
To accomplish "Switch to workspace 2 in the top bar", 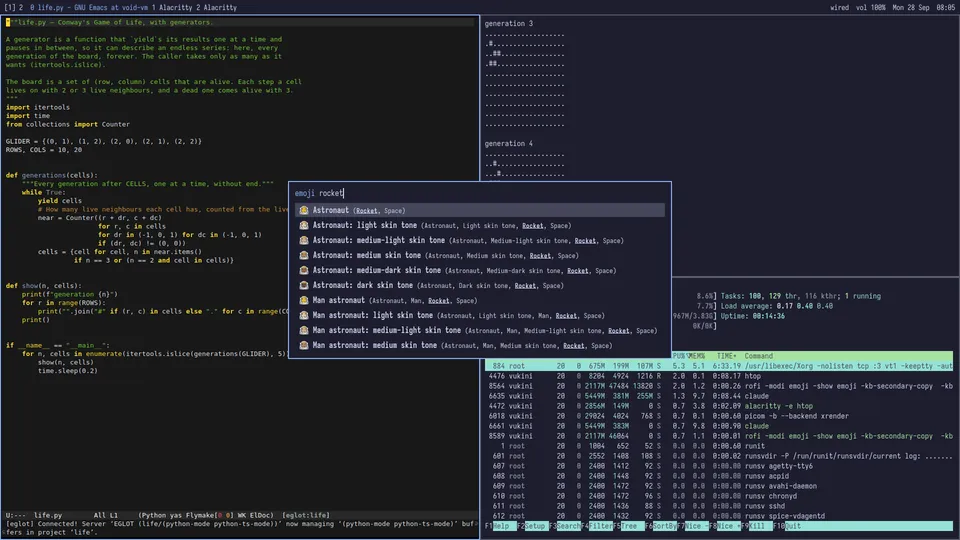I will [21, 7].
